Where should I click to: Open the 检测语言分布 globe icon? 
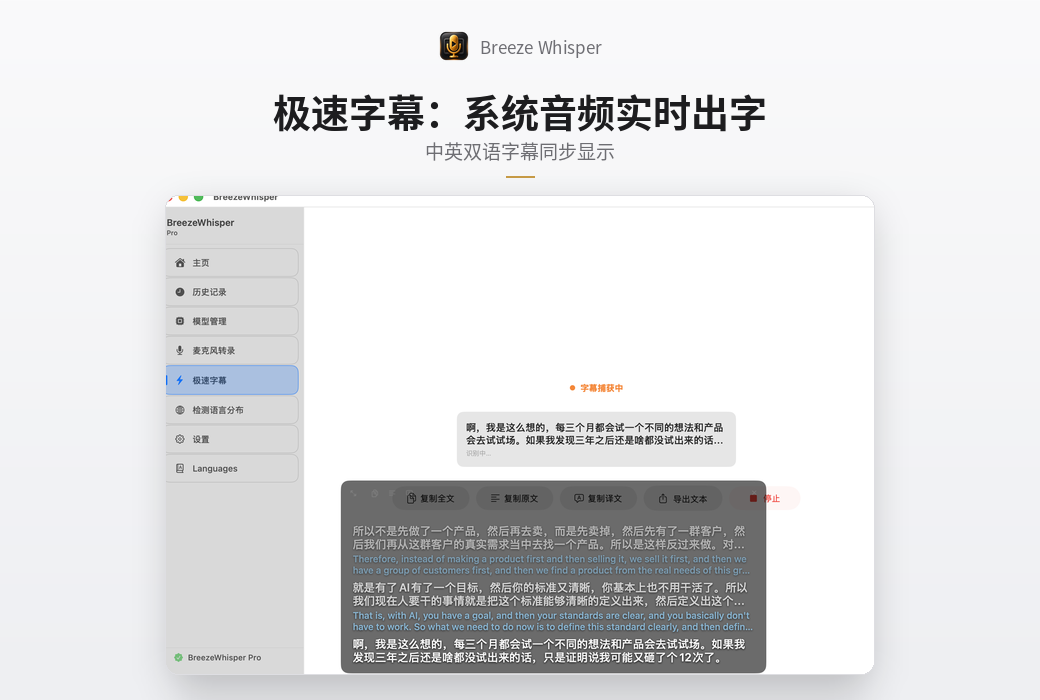(x=180, y=410)
